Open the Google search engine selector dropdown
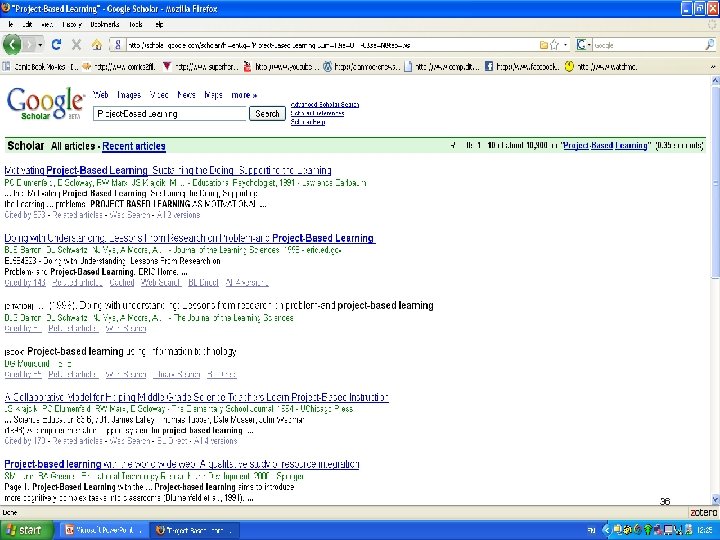Viewport: 720px width, 540px height. [x=584, y=45]
